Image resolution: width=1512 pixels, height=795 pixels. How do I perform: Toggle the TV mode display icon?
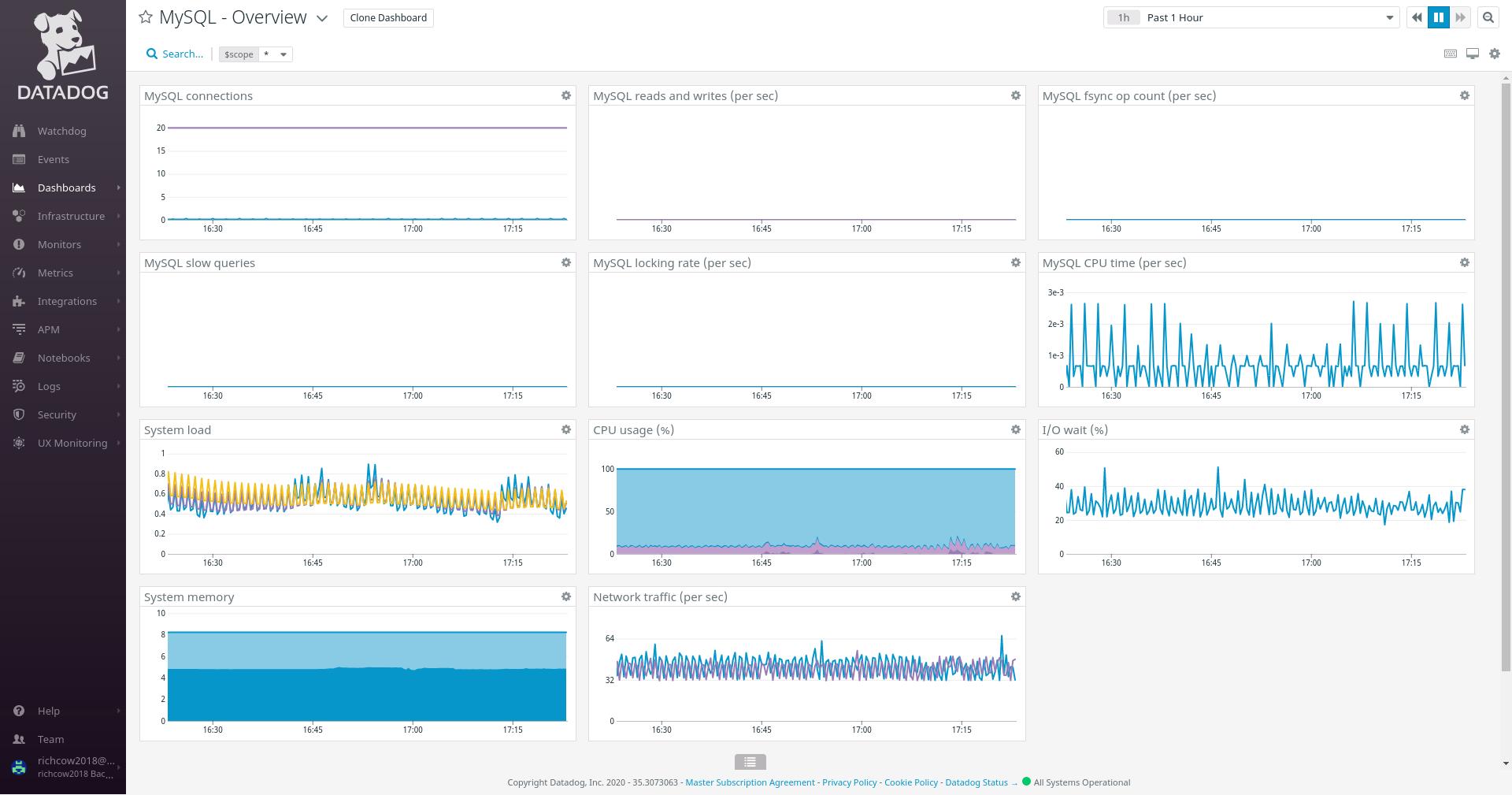point(1472,54)
